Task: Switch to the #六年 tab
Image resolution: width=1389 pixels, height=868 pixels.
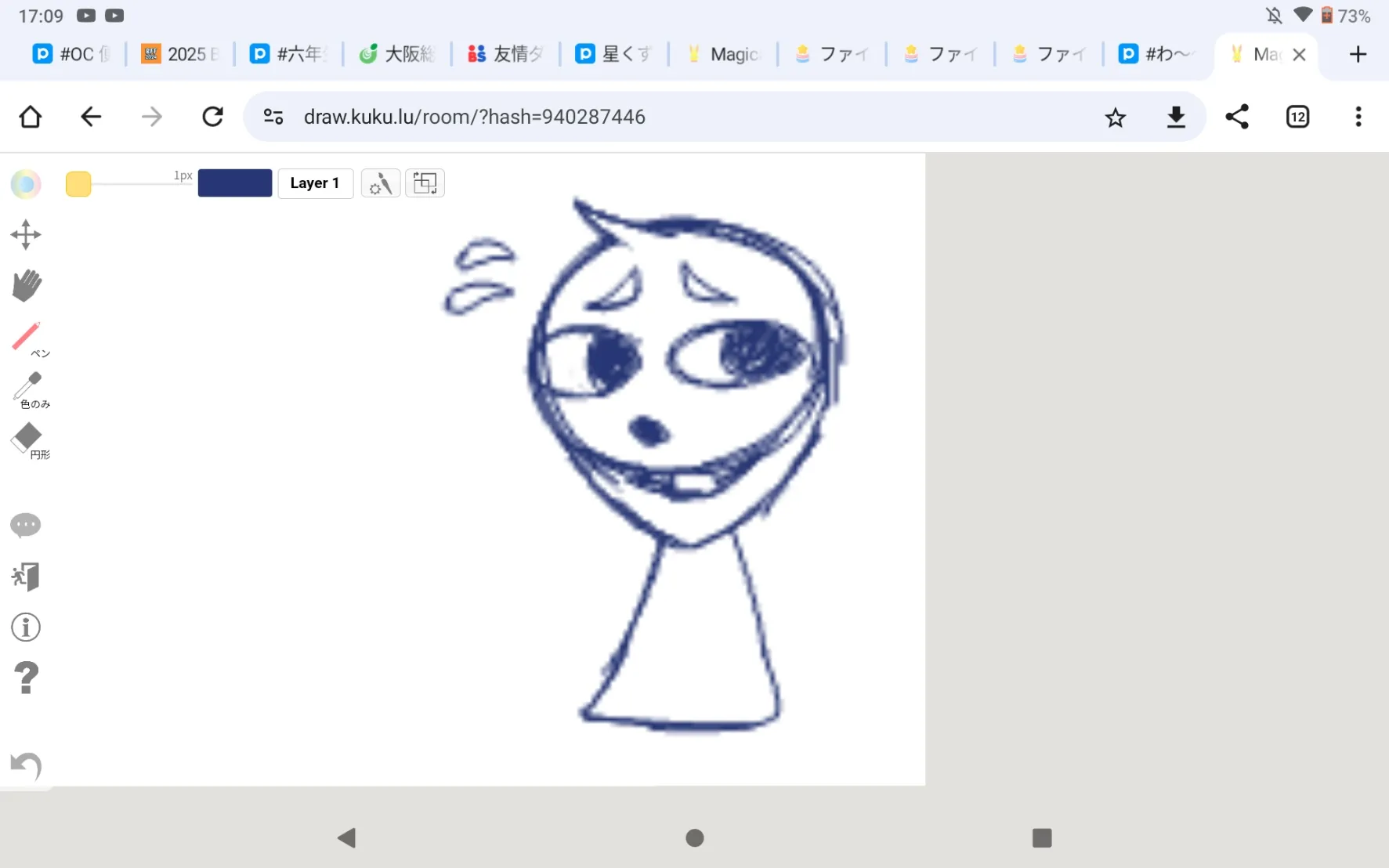Action: (x=288, y=54)
